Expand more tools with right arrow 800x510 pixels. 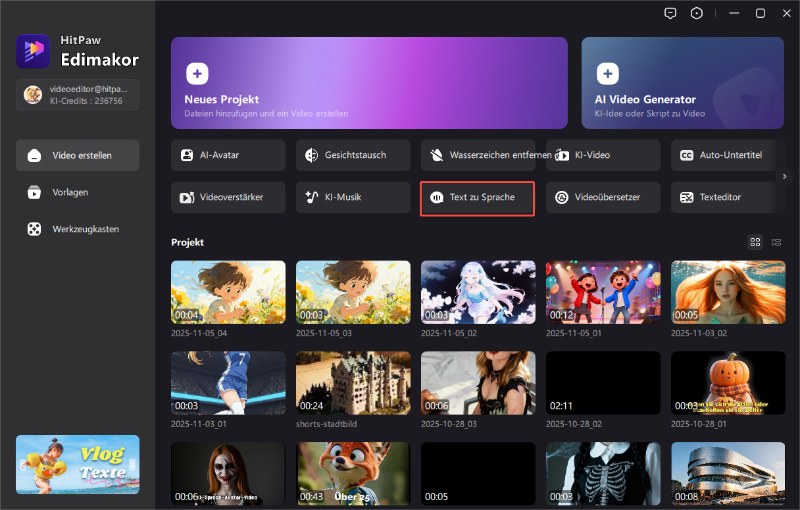[785, 176]
